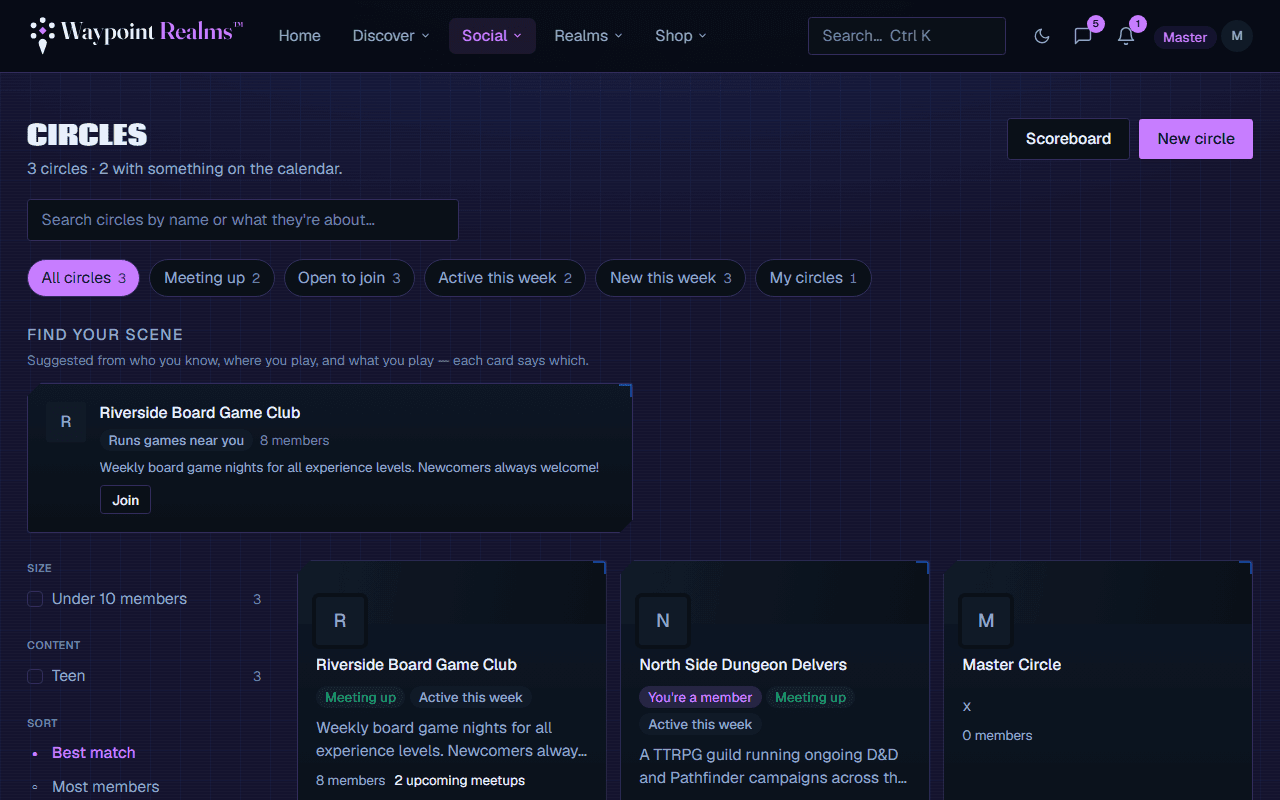
Task: Open the messages chat icon
Action: click(1083, 36)
